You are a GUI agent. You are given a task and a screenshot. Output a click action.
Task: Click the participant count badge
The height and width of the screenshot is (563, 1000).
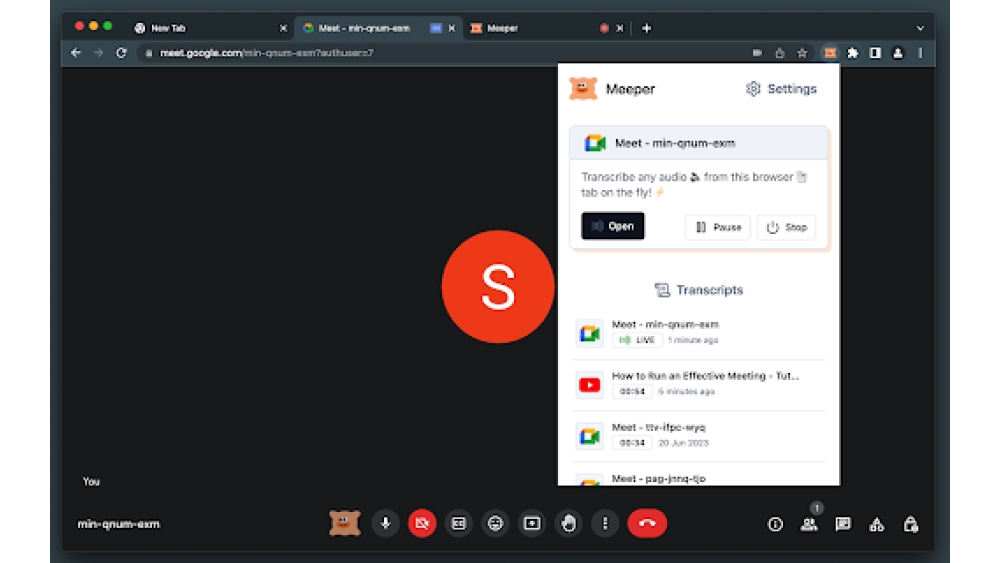pos(816,508)
